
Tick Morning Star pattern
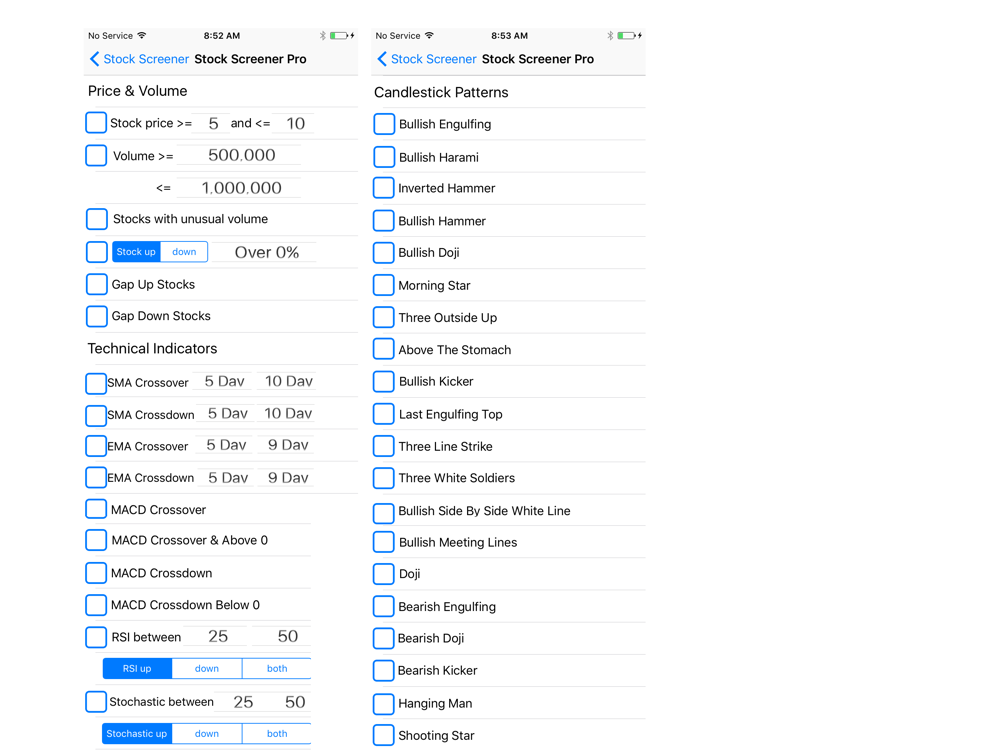point(383,285)
